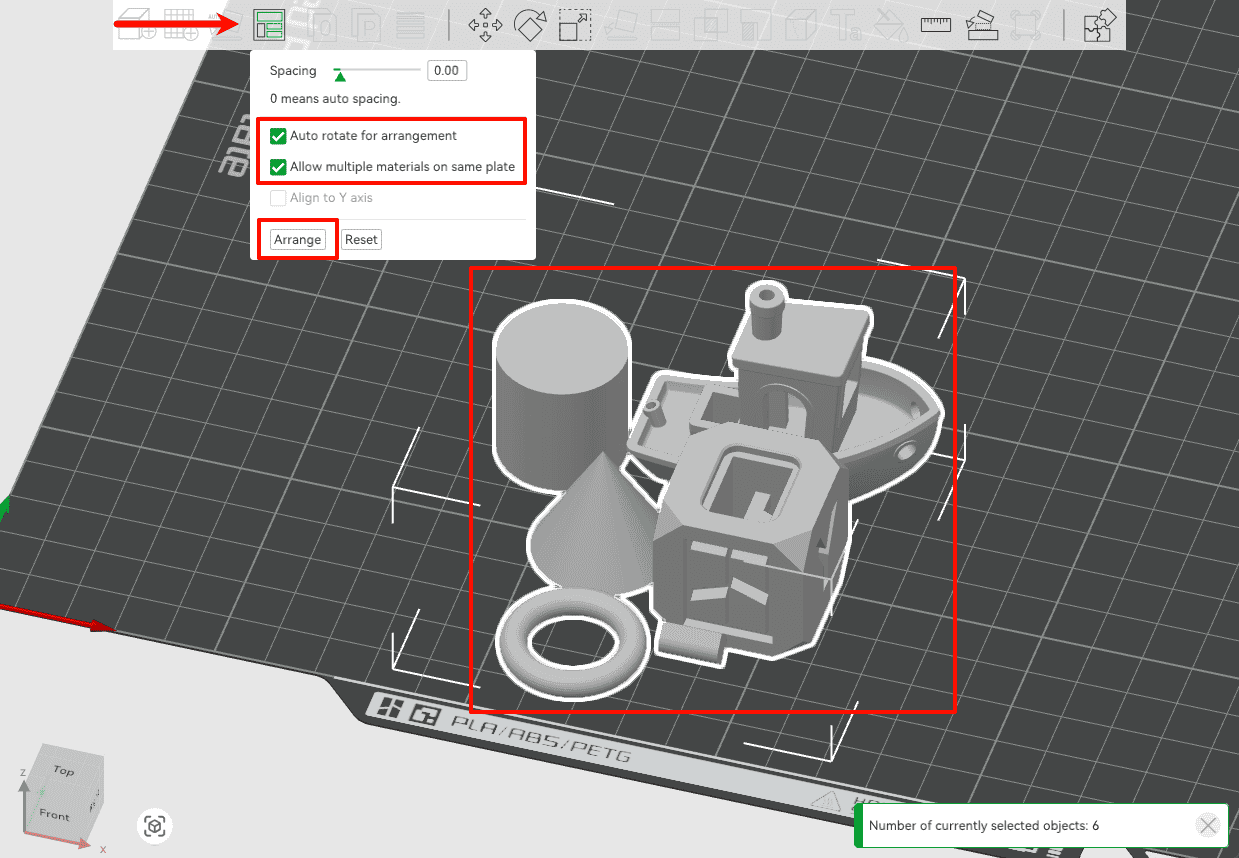This screenshot has height=858, width=1239.
Task: Click the zoom-to-fit view icon near cube
Action: (x=154, y=826)
